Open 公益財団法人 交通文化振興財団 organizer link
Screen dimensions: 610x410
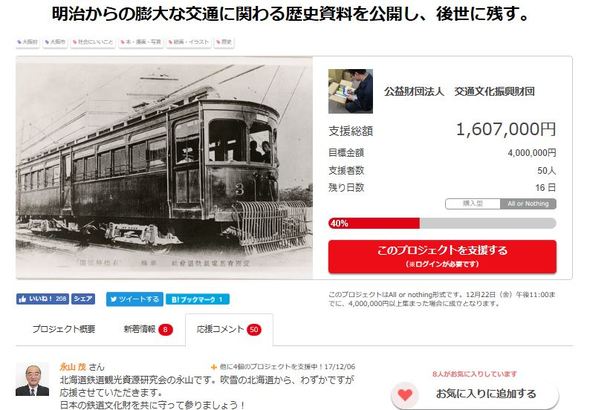pos(459,91)
